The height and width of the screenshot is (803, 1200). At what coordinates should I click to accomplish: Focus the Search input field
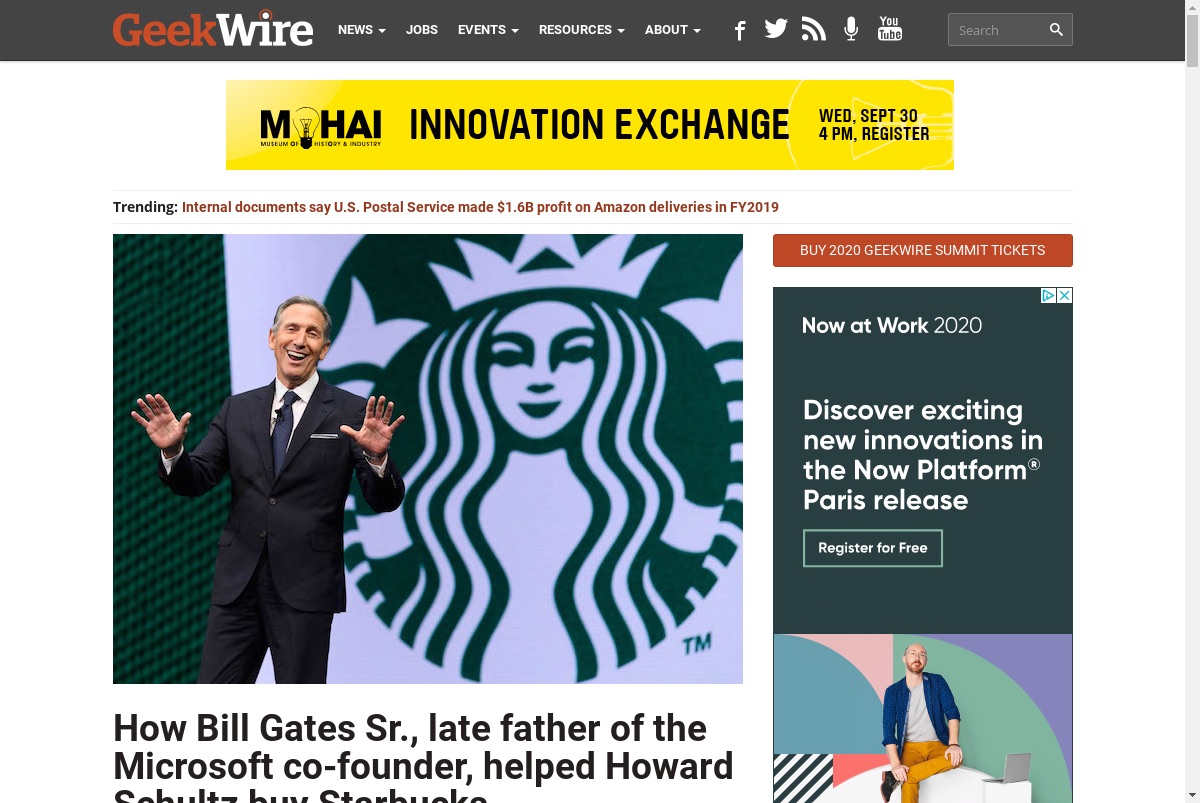[999, 30]
